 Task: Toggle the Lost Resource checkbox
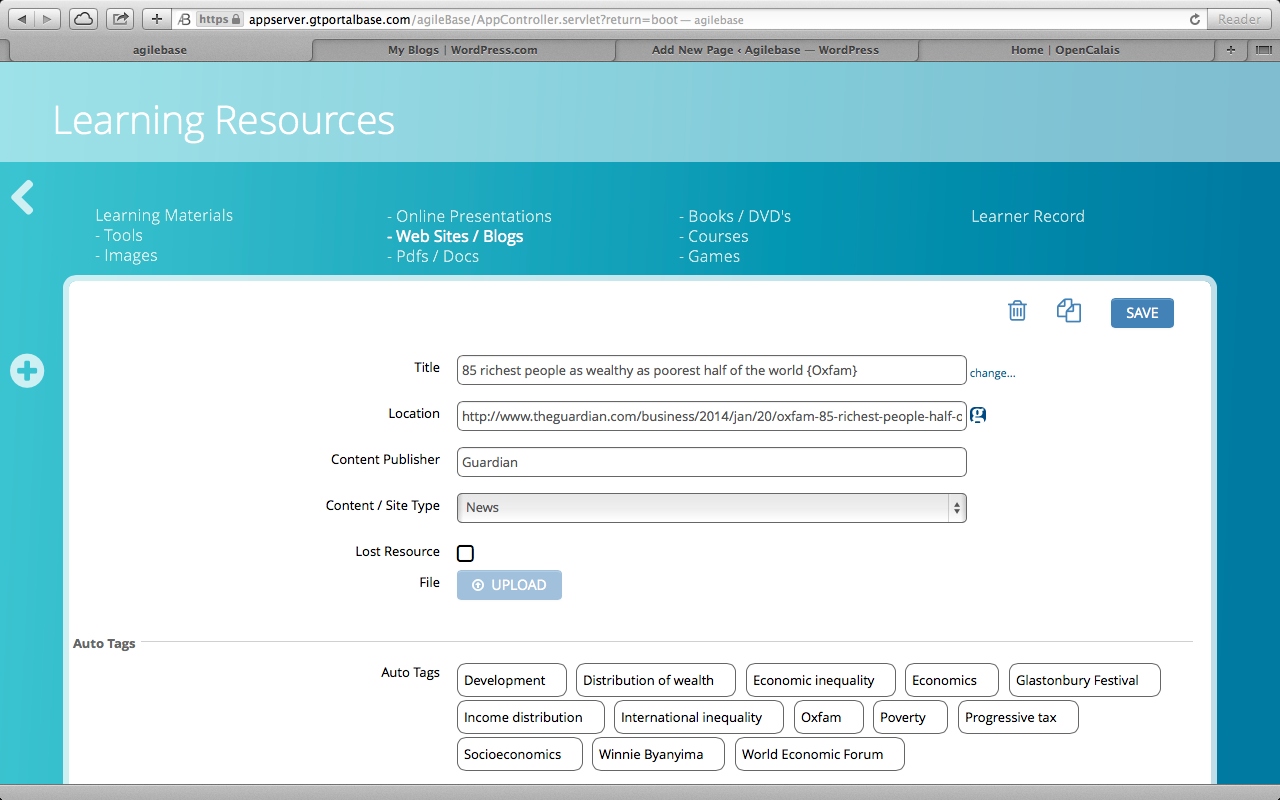click(465, 553)
